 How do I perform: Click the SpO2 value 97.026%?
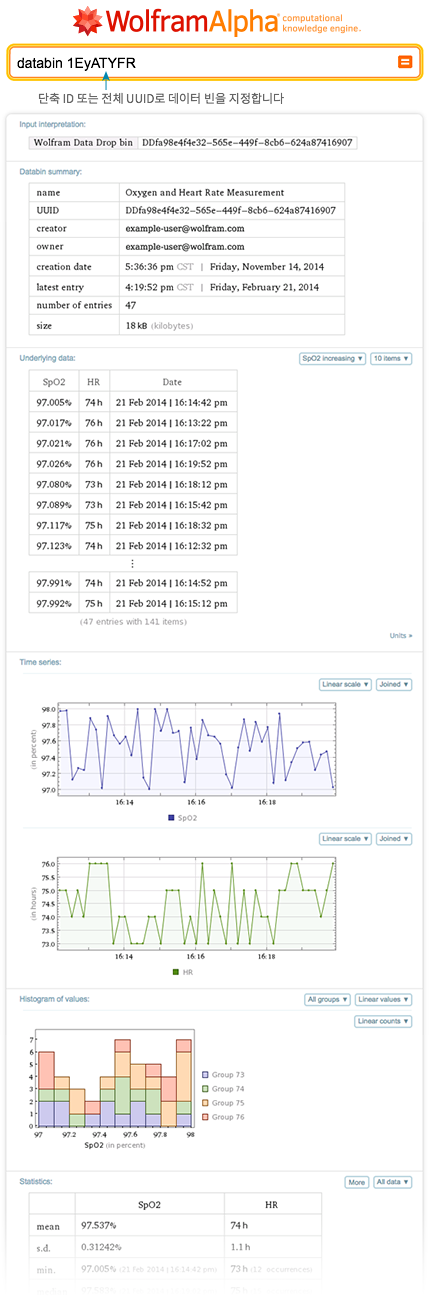(x=54, y=464)
